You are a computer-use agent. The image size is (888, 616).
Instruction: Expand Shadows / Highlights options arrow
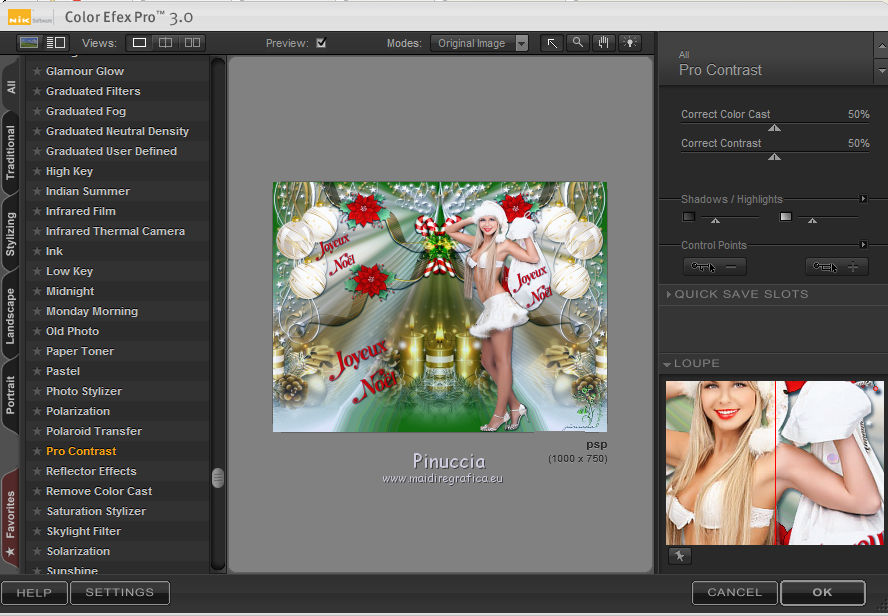tap(863, 199)
